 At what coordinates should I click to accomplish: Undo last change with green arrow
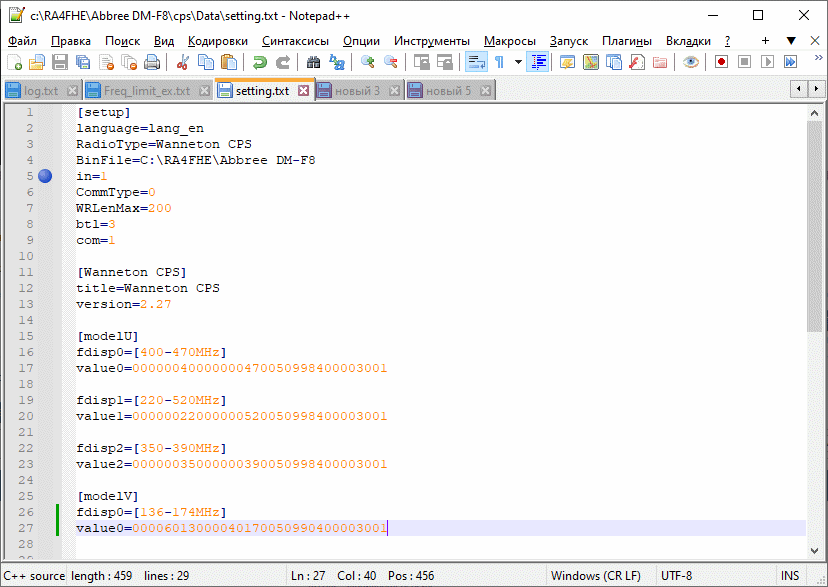click(x=259, y=62)
